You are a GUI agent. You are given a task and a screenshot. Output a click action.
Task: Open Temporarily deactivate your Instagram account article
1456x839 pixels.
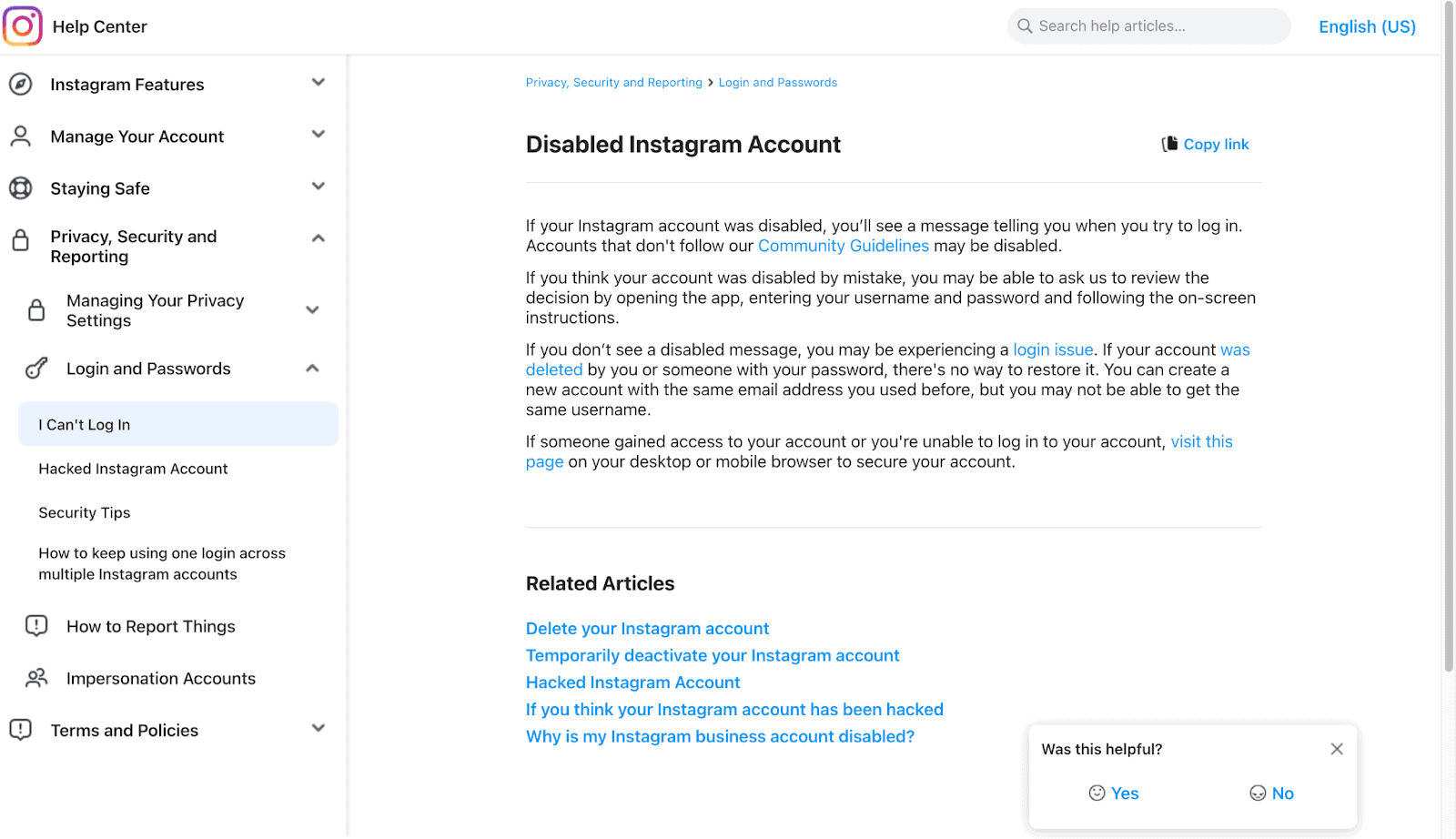[713, 655]
